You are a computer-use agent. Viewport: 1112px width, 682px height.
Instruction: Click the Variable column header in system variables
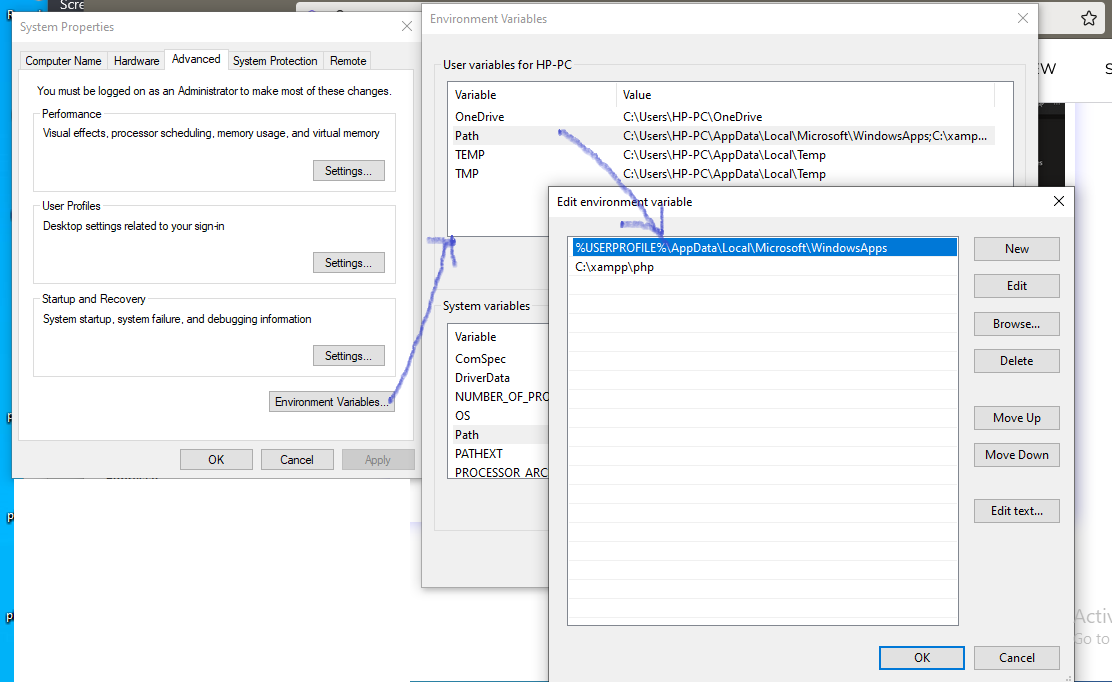point(499,337)
